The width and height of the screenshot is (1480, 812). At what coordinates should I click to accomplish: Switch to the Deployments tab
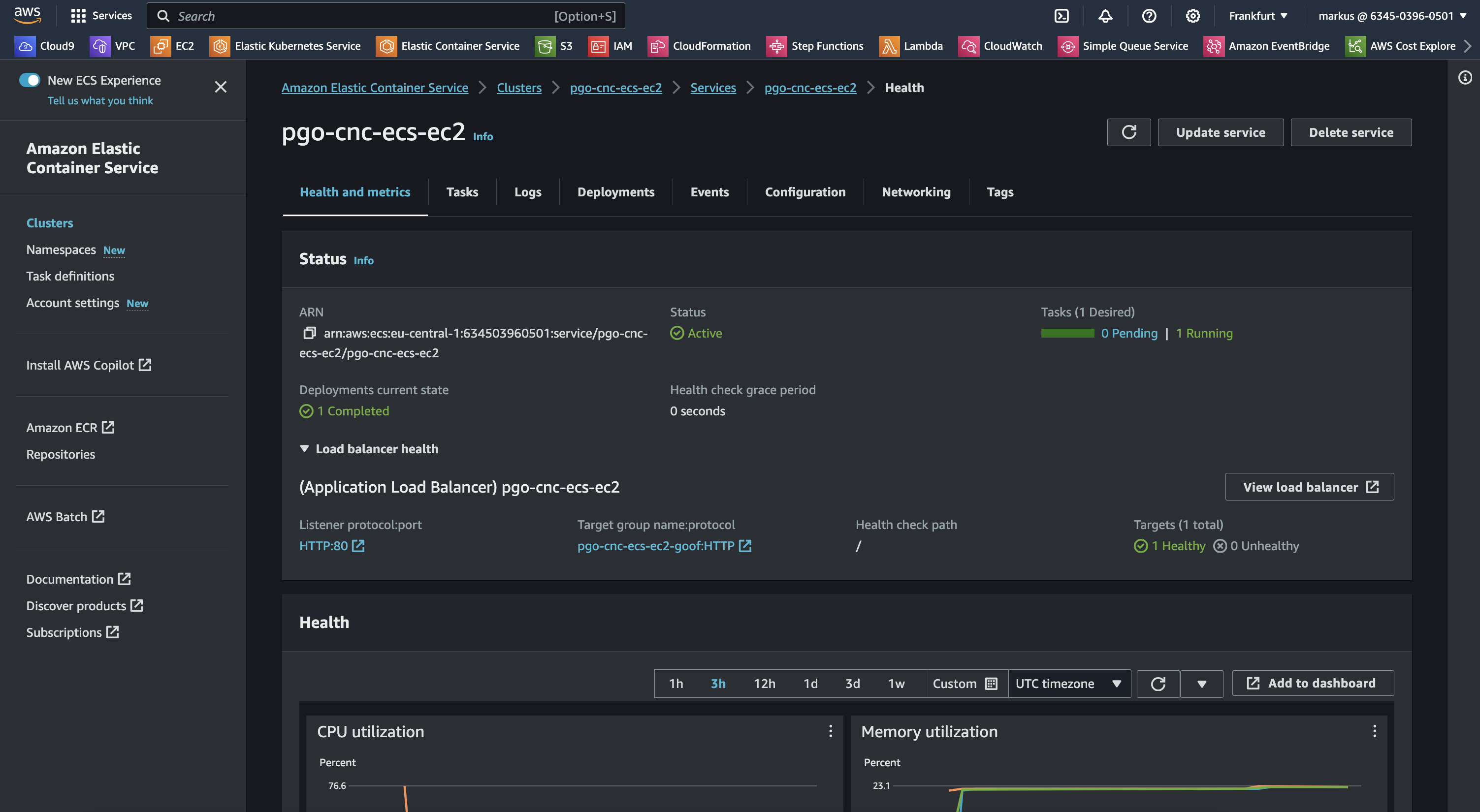pos(615,192)
